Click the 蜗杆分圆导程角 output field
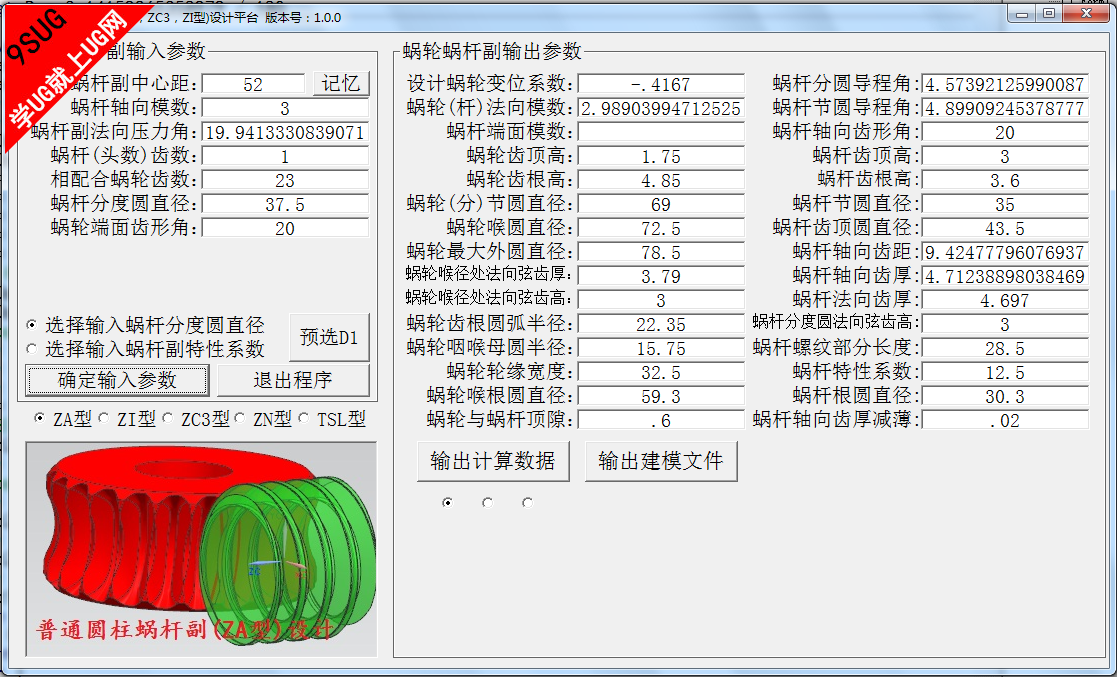Viewport: 1117px width, 677px height. 1005,84
